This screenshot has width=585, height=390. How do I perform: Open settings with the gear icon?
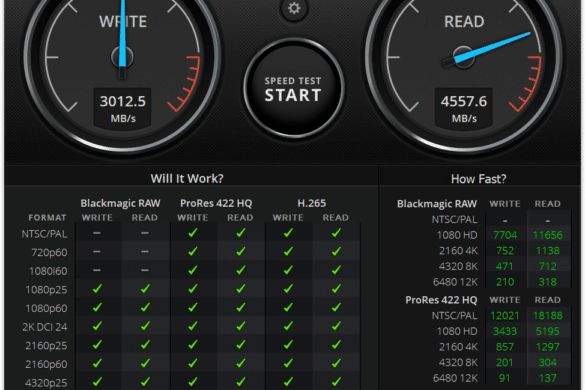coord(294,8)
